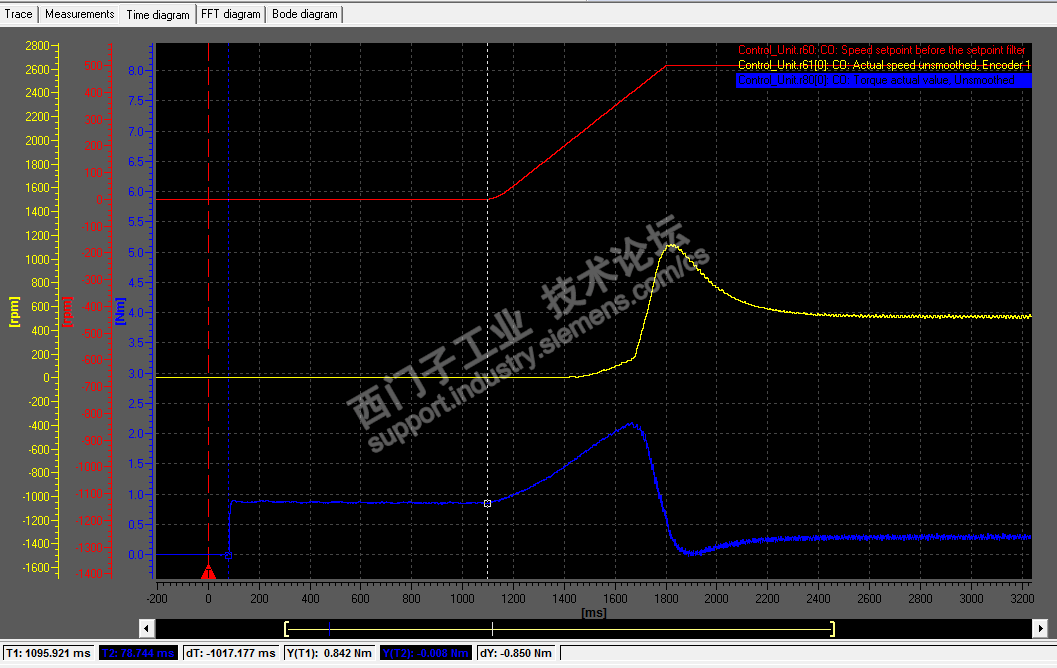
Task: Click the dY: -0.850 Nm field
Action: click(x=516, y=653)
